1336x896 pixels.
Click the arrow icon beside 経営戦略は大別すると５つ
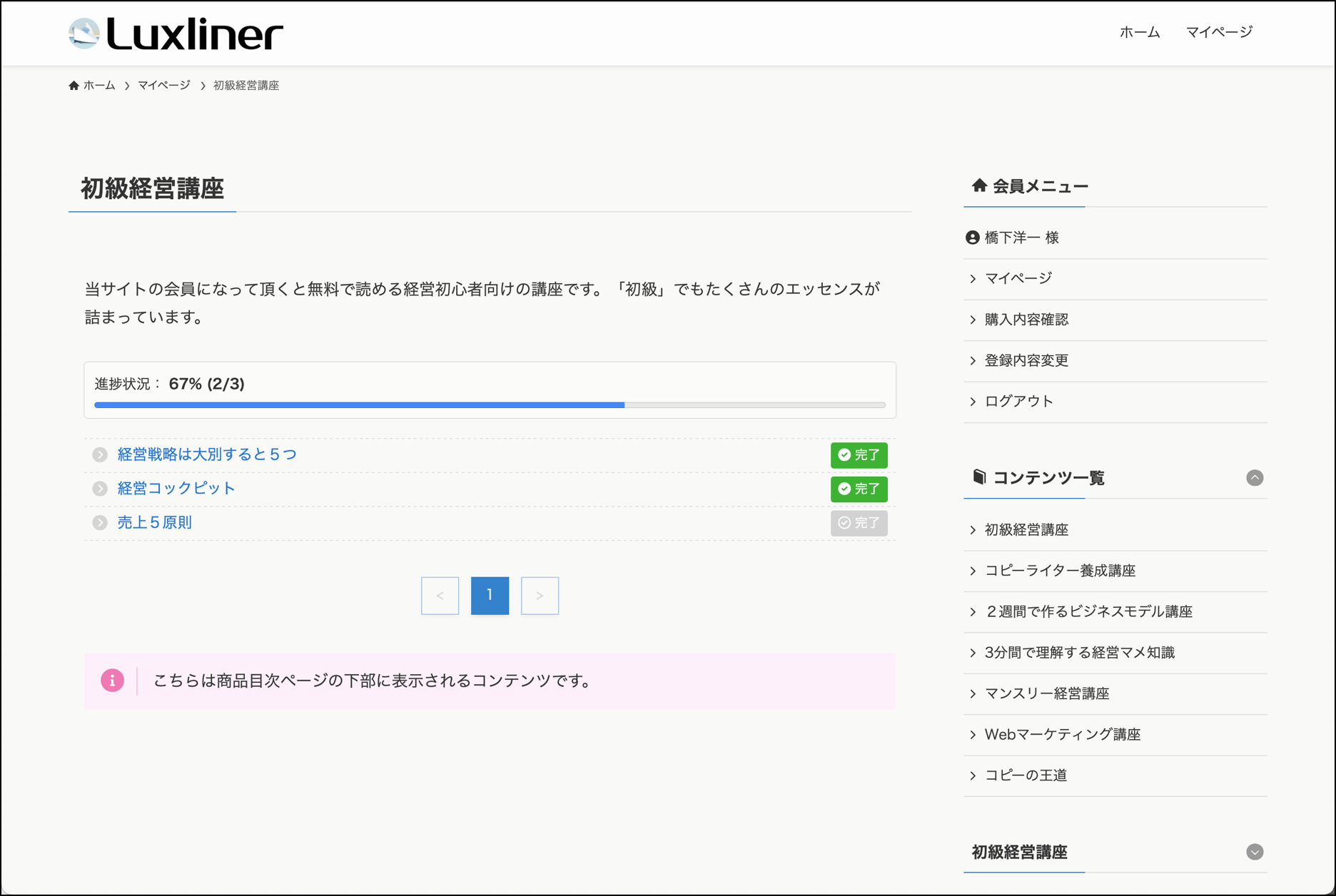(100, 454)
